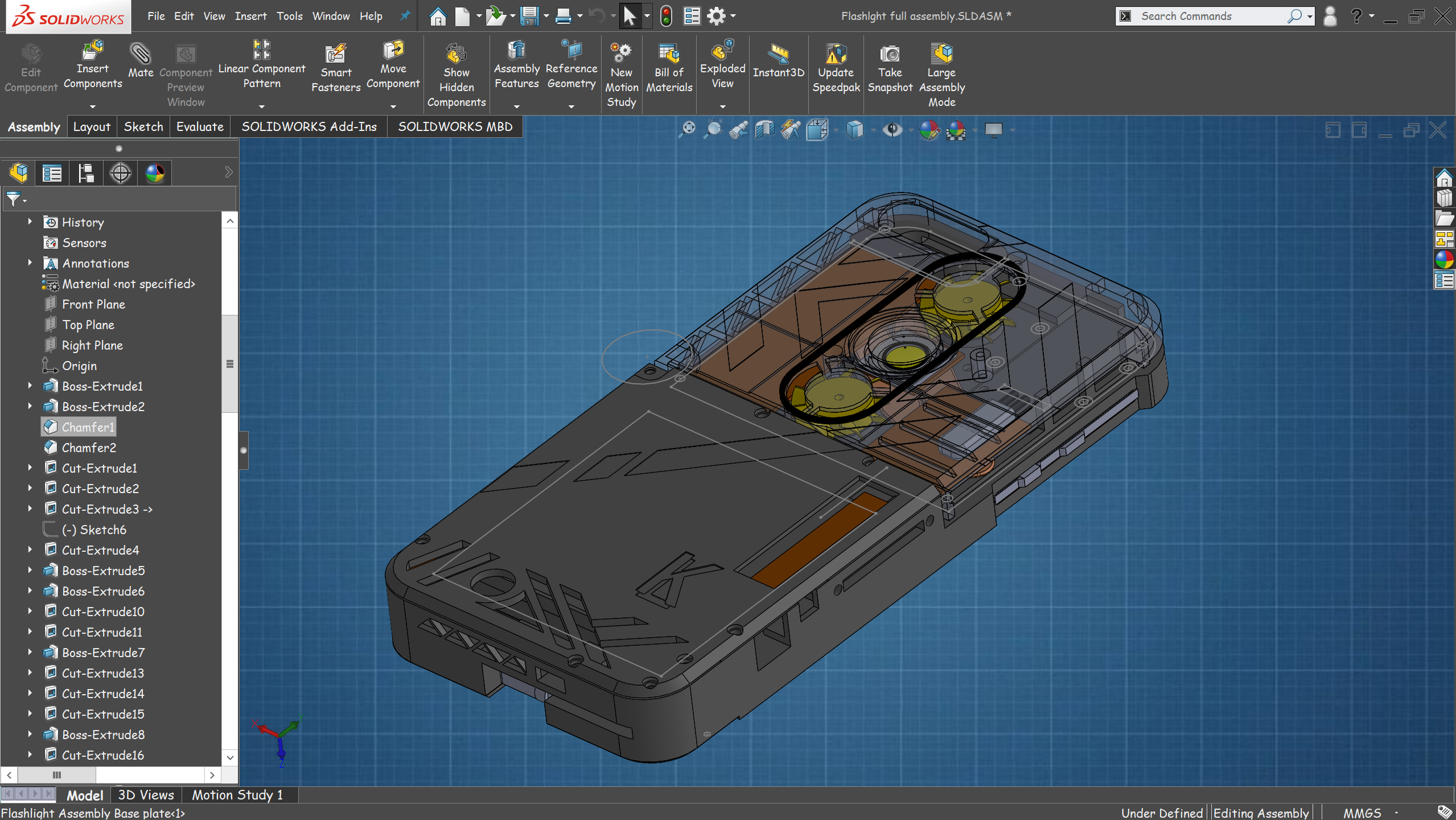Toggle Instant3D mode
Image resolution: width=1456 pixels, height=820 pixels.
click(x=778, y=60)
